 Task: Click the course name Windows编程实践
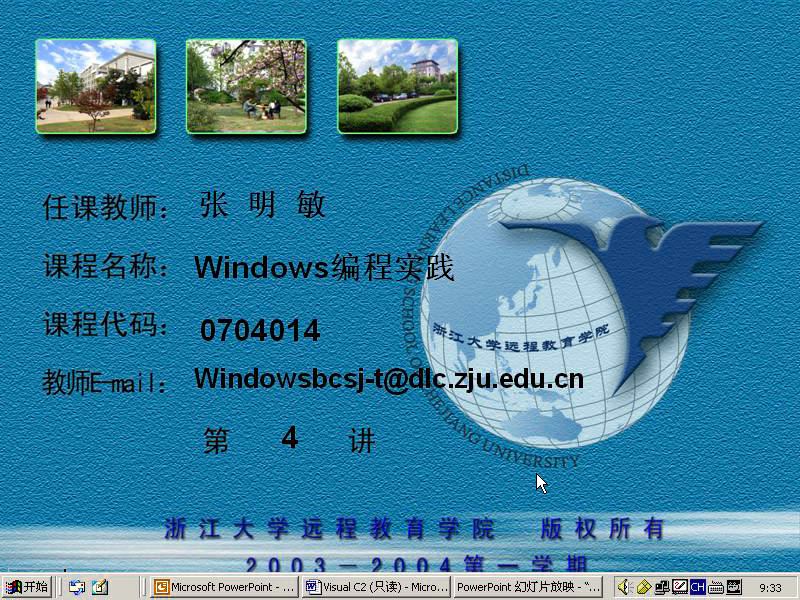point(324,267)
